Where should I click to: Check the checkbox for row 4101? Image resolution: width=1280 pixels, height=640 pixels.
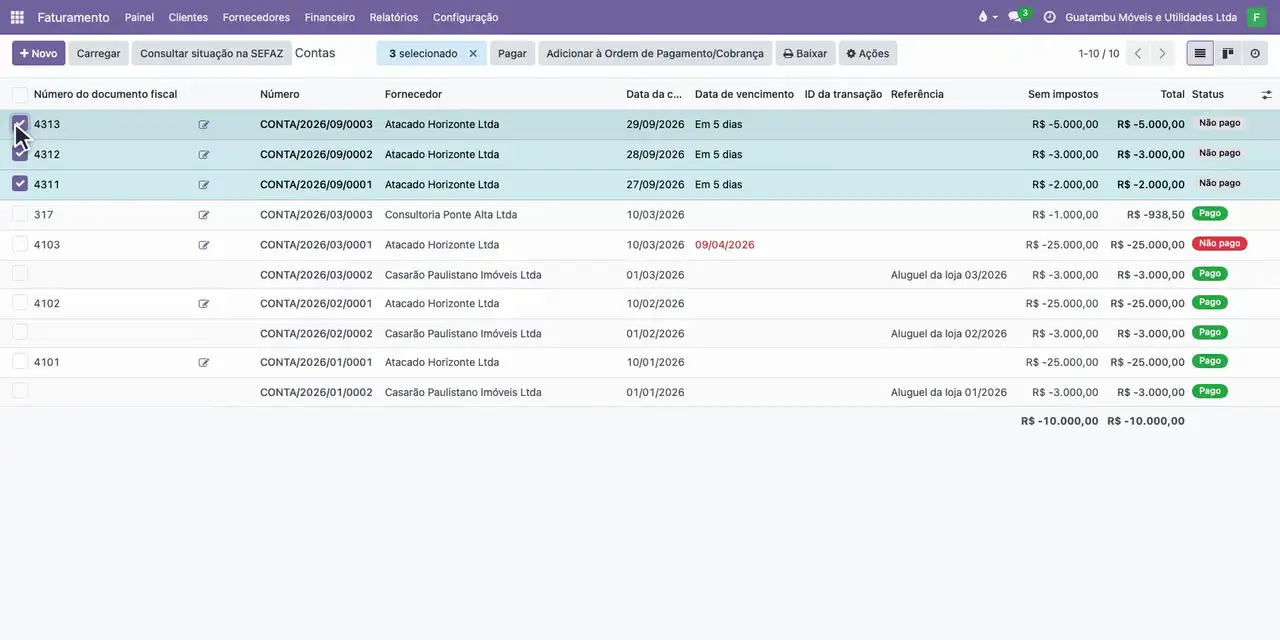coord(20,362)
